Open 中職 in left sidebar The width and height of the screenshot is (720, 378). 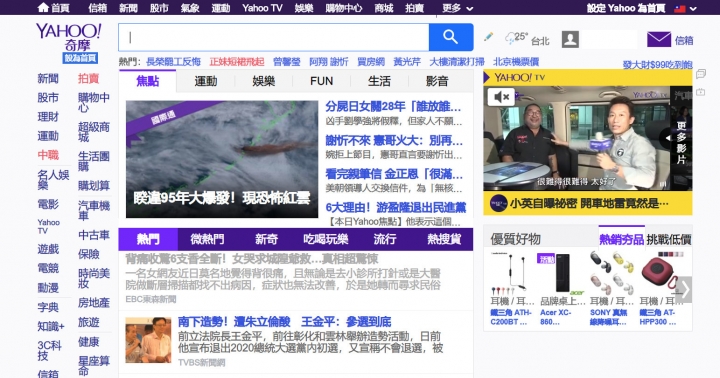pyautogui.click(x=48, y=155)
